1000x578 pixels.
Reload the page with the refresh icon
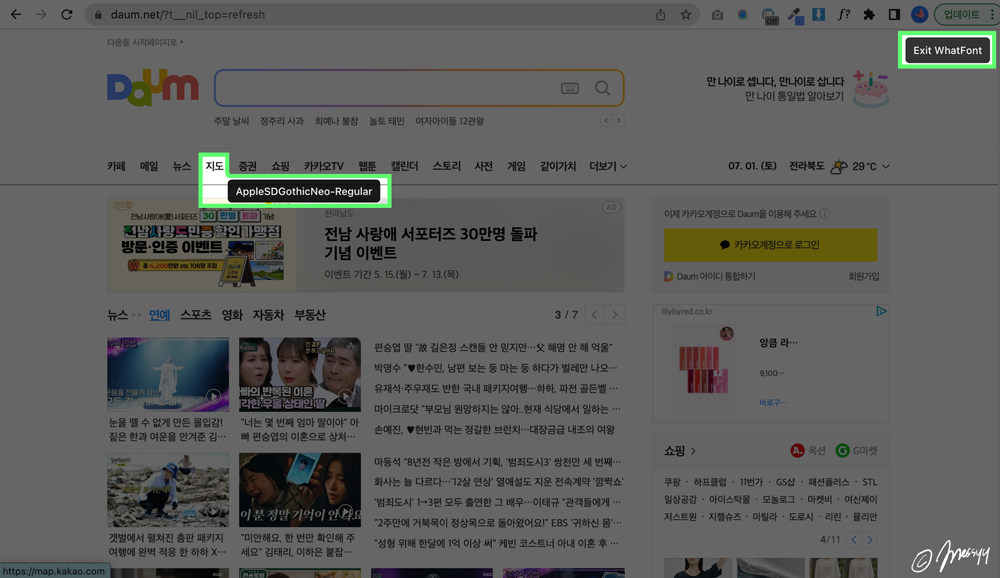(x=67, y=14)
